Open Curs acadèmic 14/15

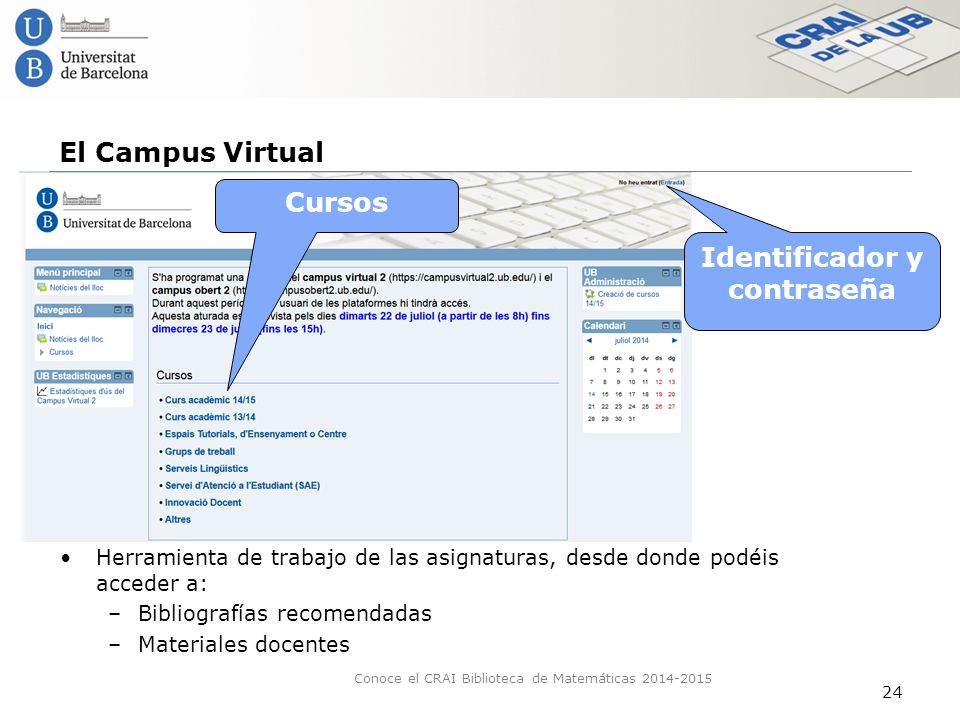pos(210,400)
